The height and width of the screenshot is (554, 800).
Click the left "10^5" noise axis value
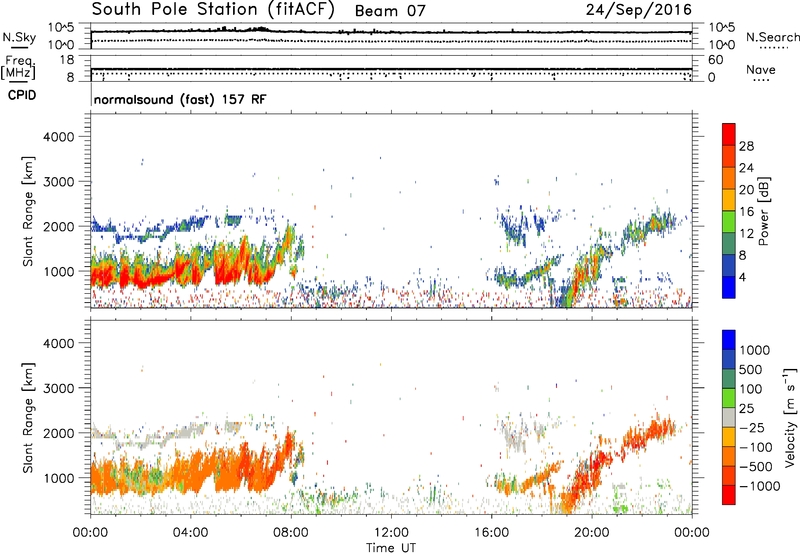61,28
